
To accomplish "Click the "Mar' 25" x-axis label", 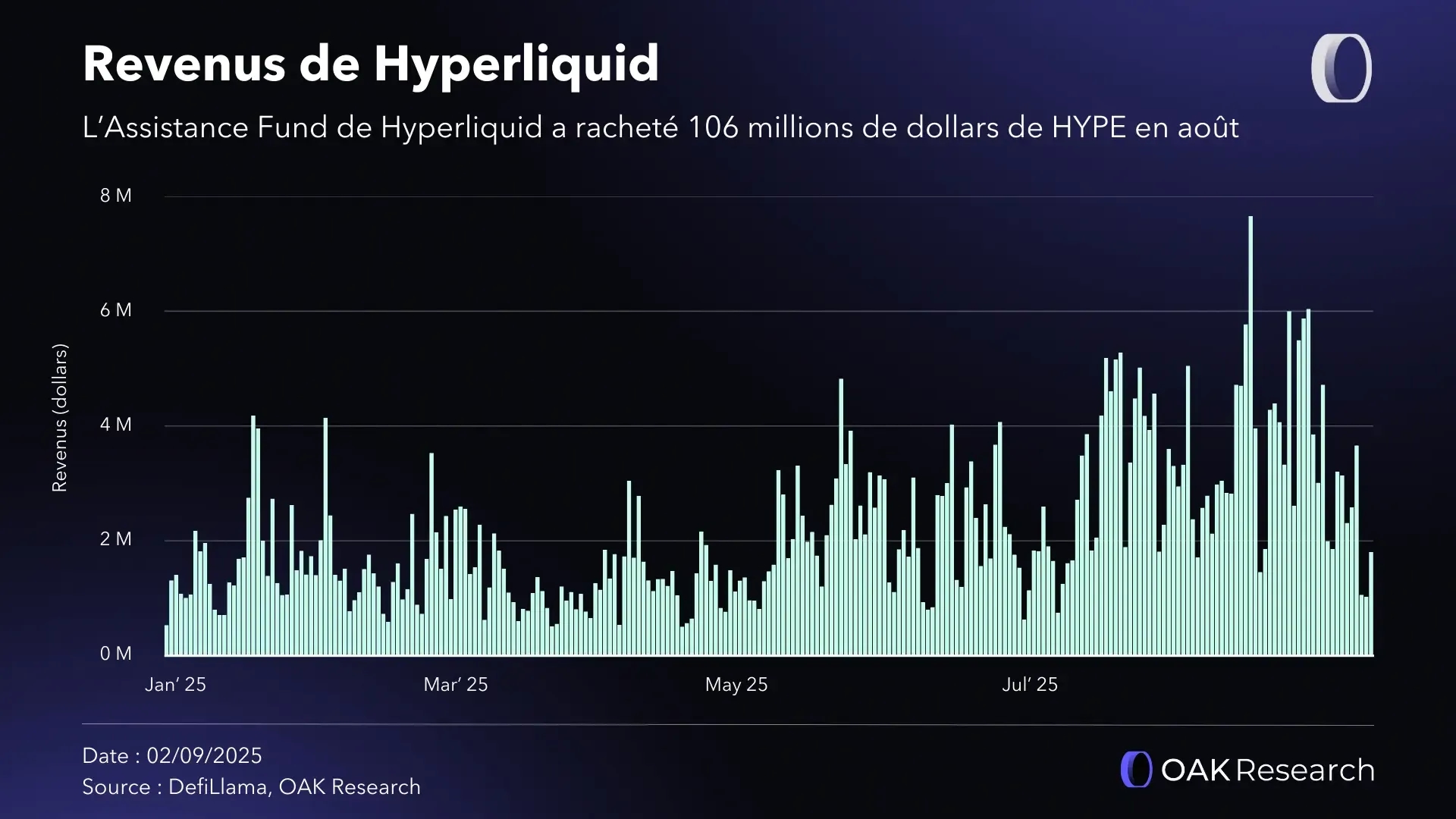I will [456, 685].
